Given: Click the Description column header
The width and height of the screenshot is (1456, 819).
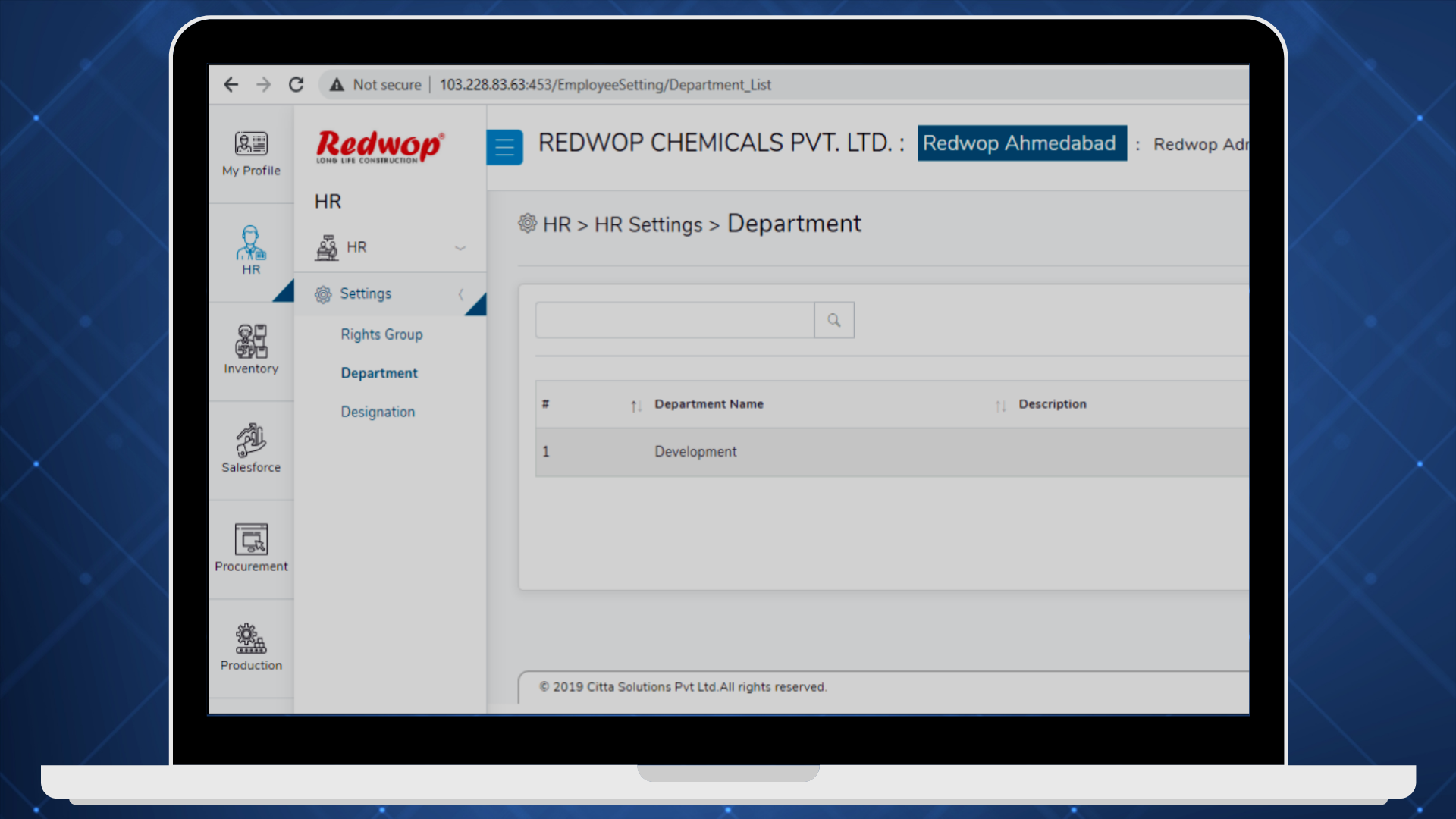Looking at the screenshot, I should click(x=1053, y=404).
